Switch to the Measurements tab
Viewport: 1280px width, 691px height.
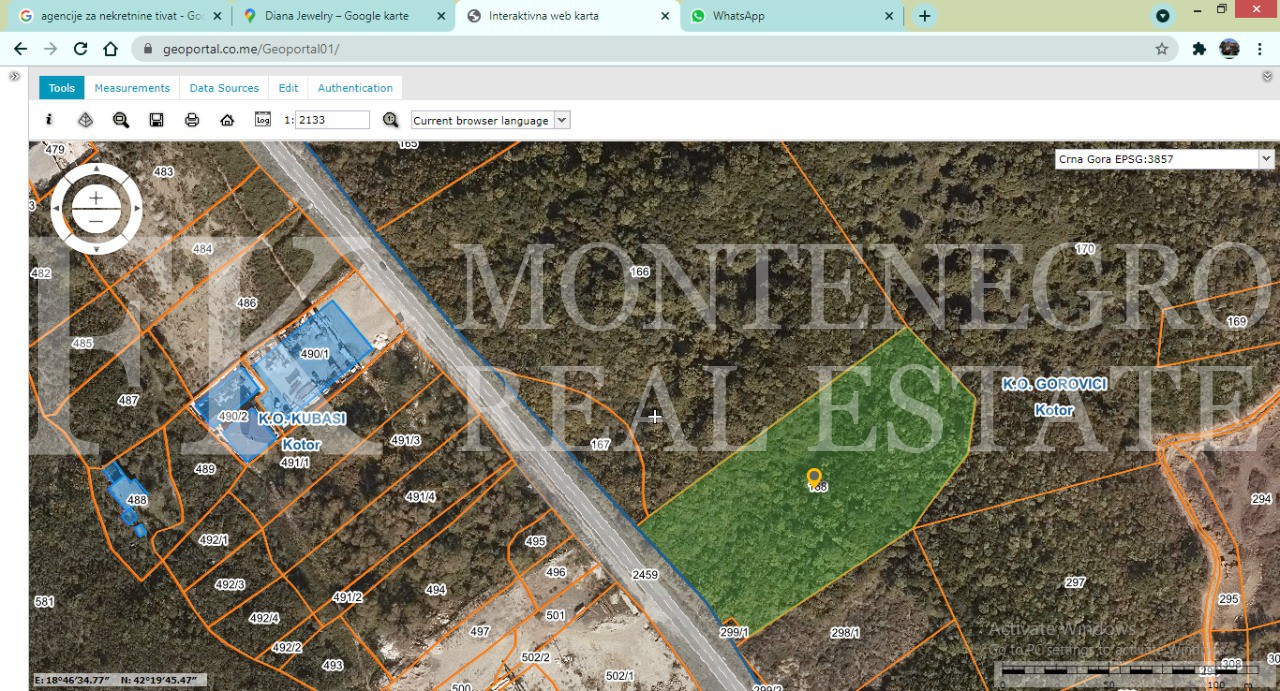pyautogui.click(x=132, y=88)
